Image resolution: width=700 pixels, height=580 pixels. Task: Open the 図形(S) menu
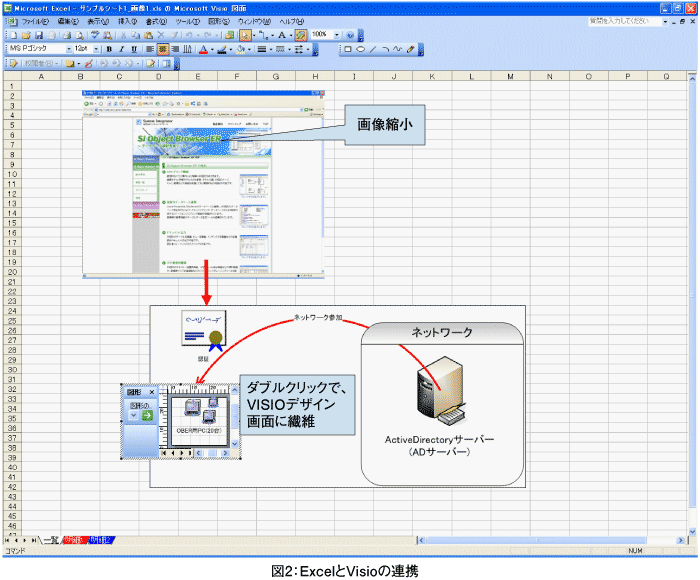(x=219, y=21)
